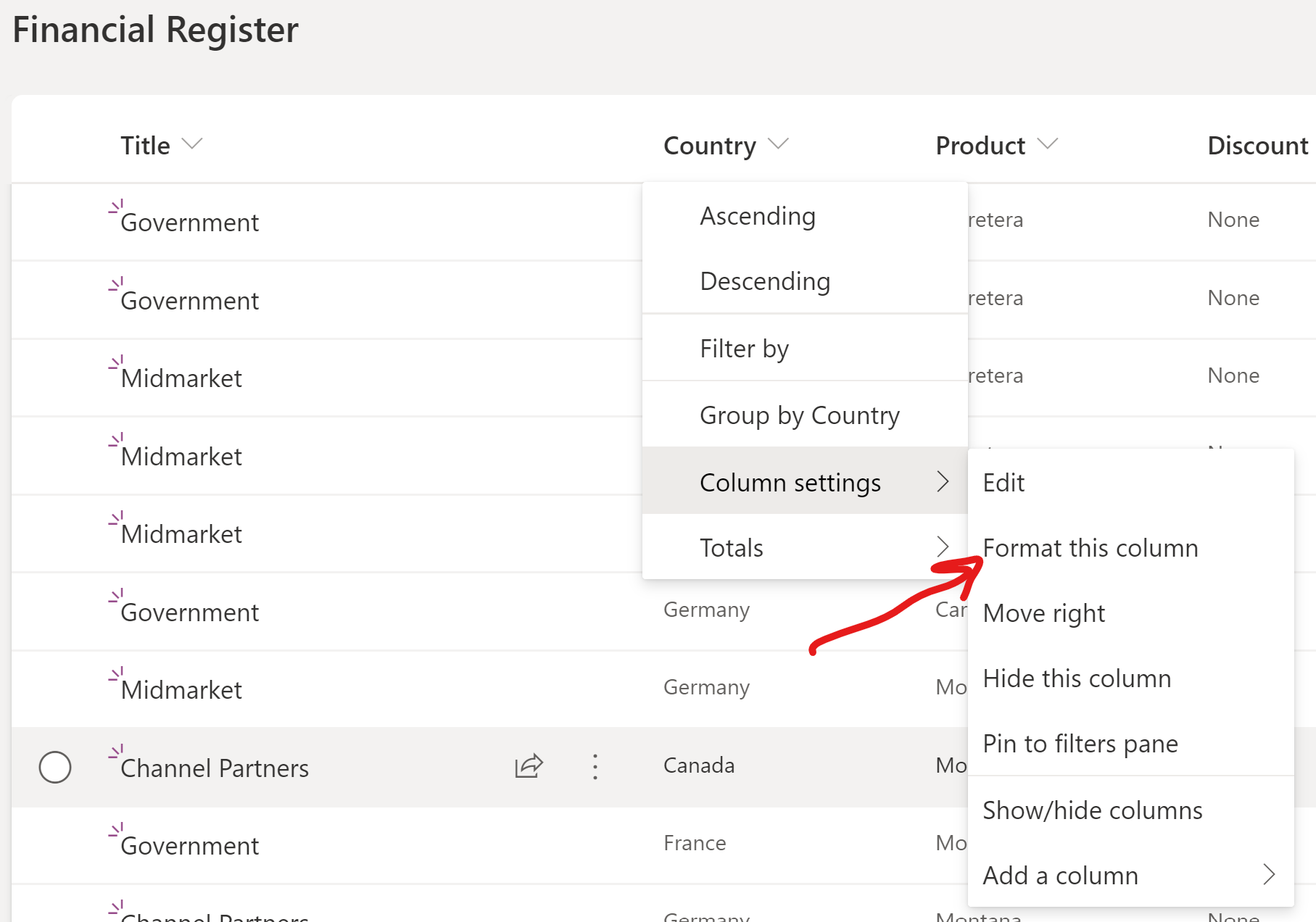Hide this column via the submenu
The image size is (1316, 922).
[x=1077, y=678]
